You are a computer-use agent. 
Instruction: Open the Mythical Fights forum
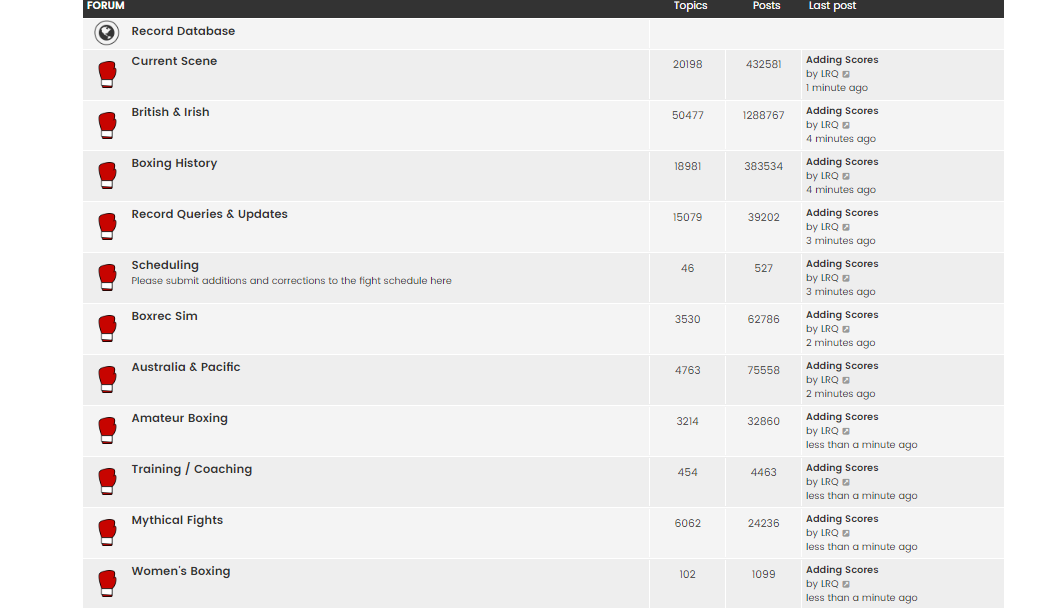[x=177, y=520]
